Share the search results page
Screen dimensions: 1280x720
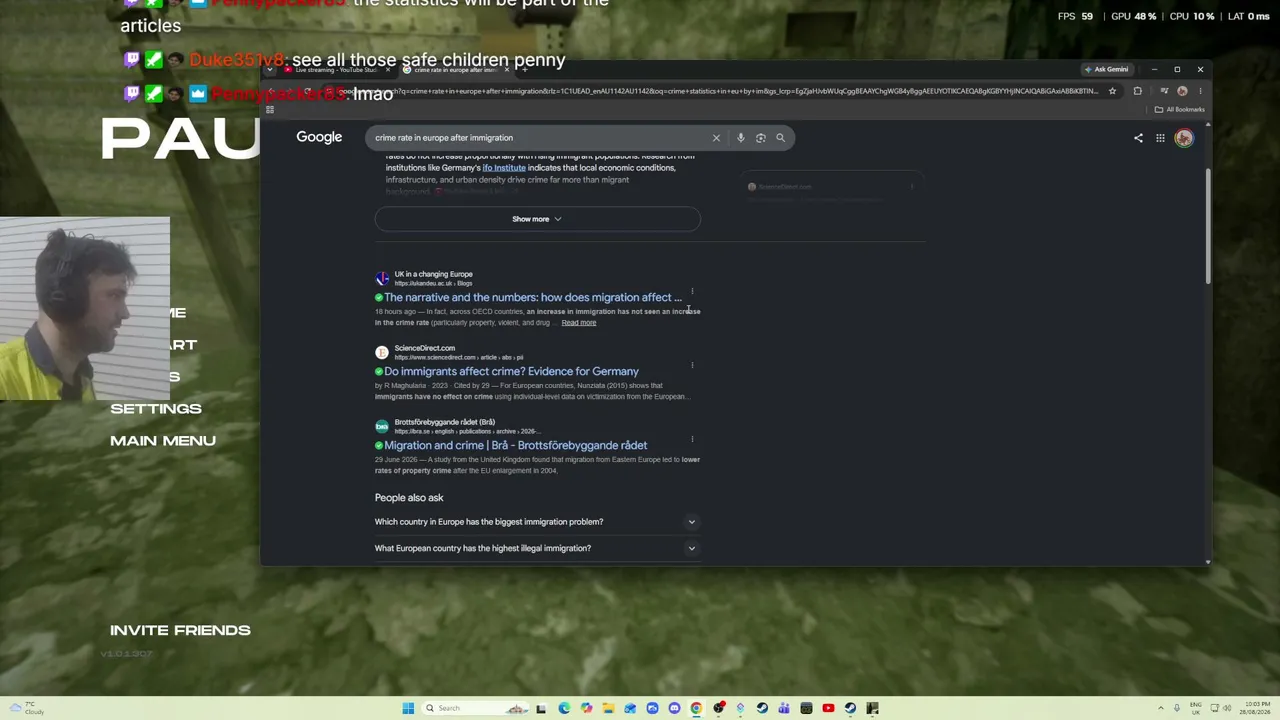coord(1138,138)
